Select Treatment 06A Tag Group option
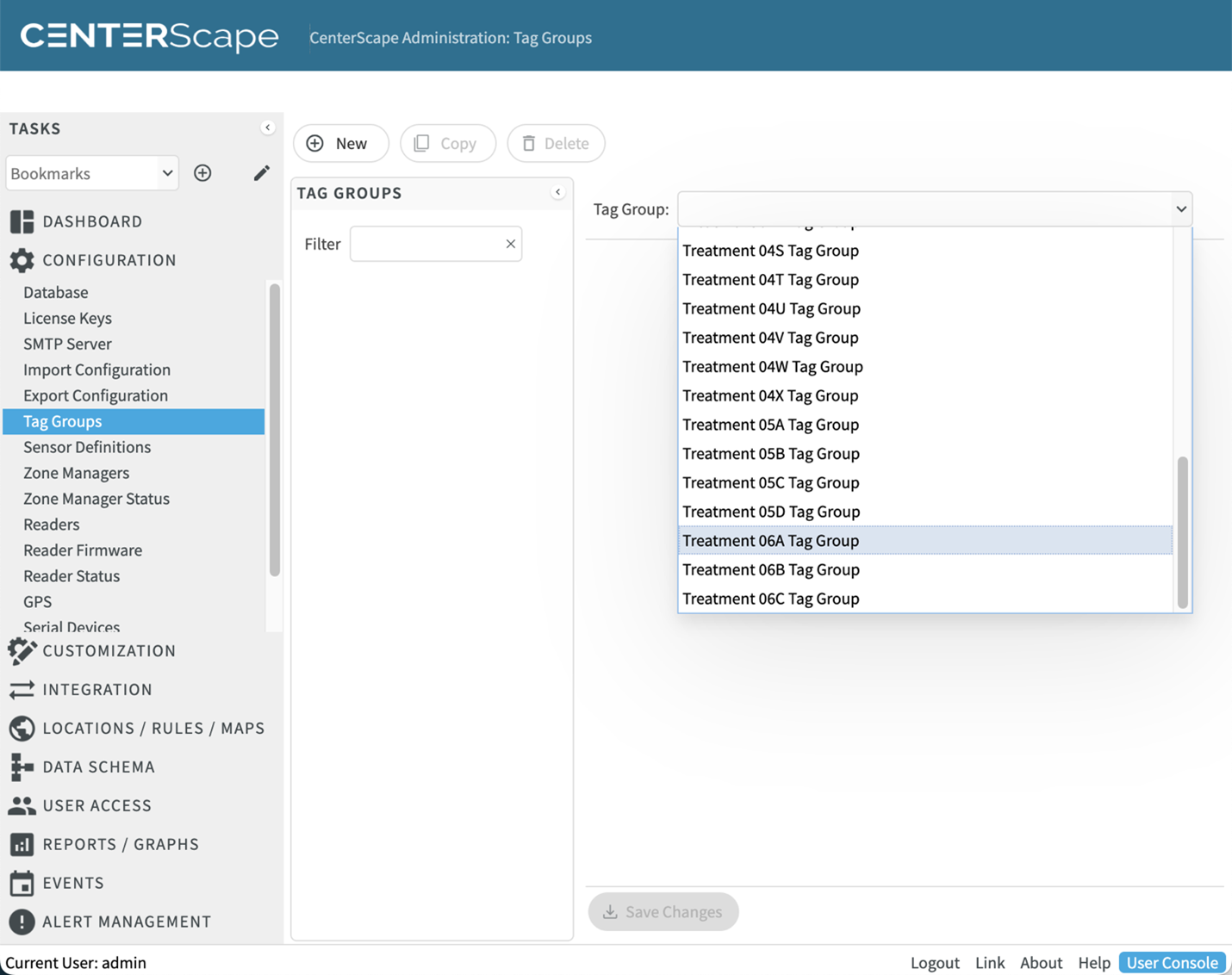The image size is (1232, 975). click(770, 541)
